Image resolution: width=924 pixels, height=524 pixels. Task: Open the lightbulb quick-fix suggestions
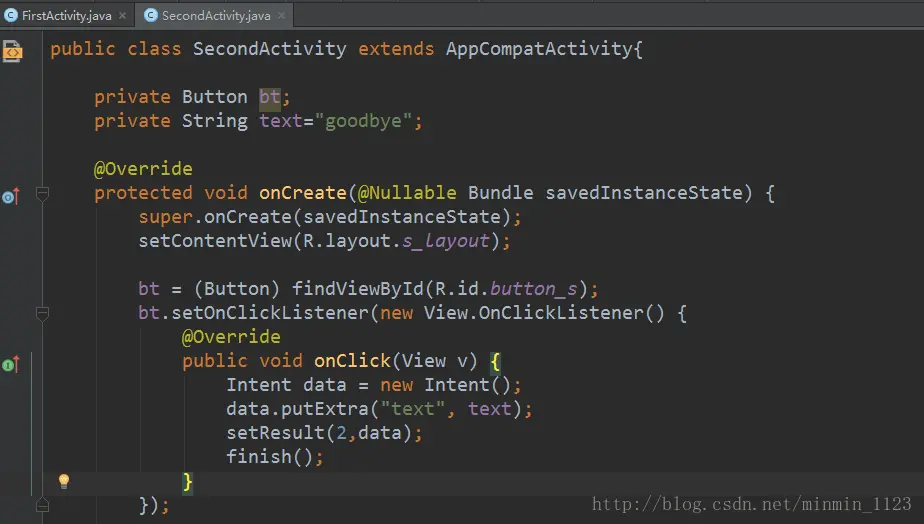64,482
